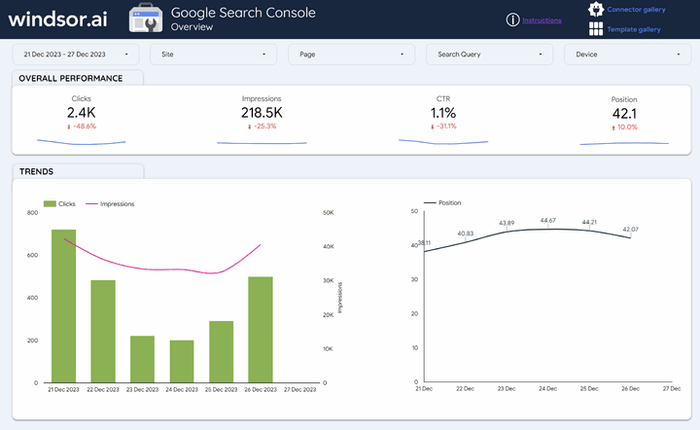Click the 21 Dec 2023 clicks bar

click(x=63, y=306)
